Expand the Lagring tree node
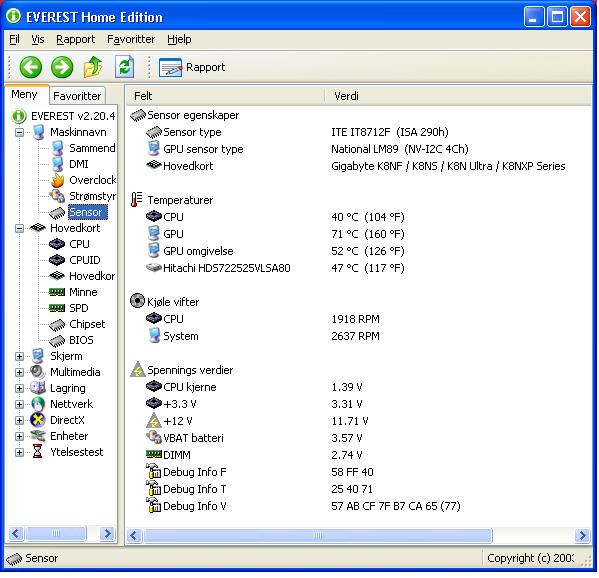 19,389
